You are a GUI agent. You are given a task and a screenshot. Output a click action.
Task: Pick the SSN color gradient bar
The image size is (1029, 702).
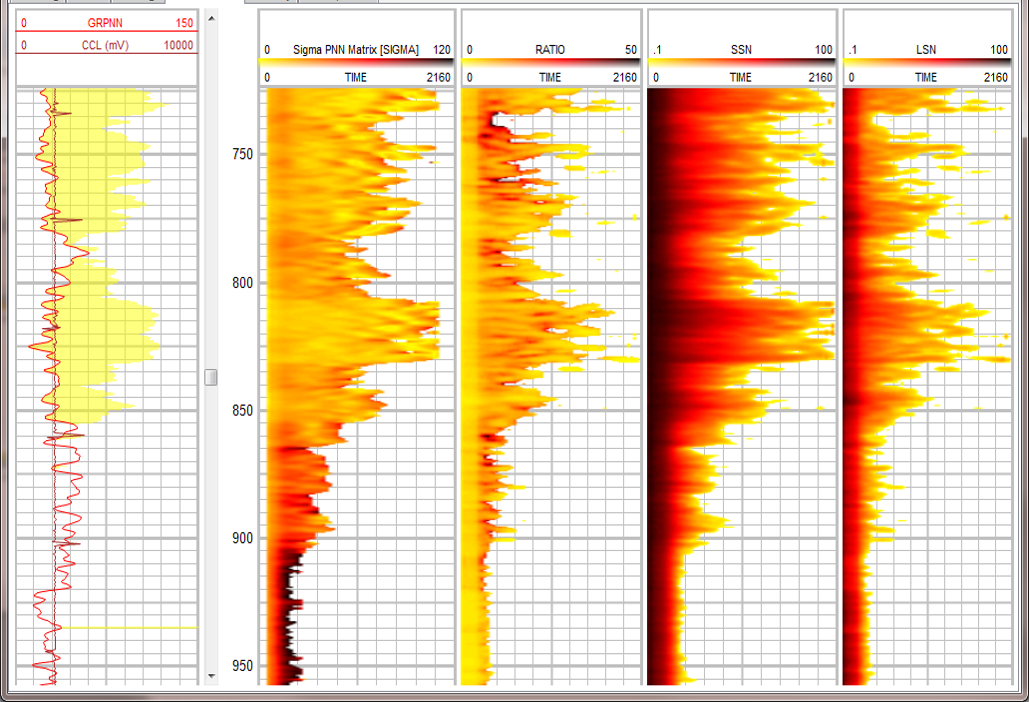click(x=740, y=62)
